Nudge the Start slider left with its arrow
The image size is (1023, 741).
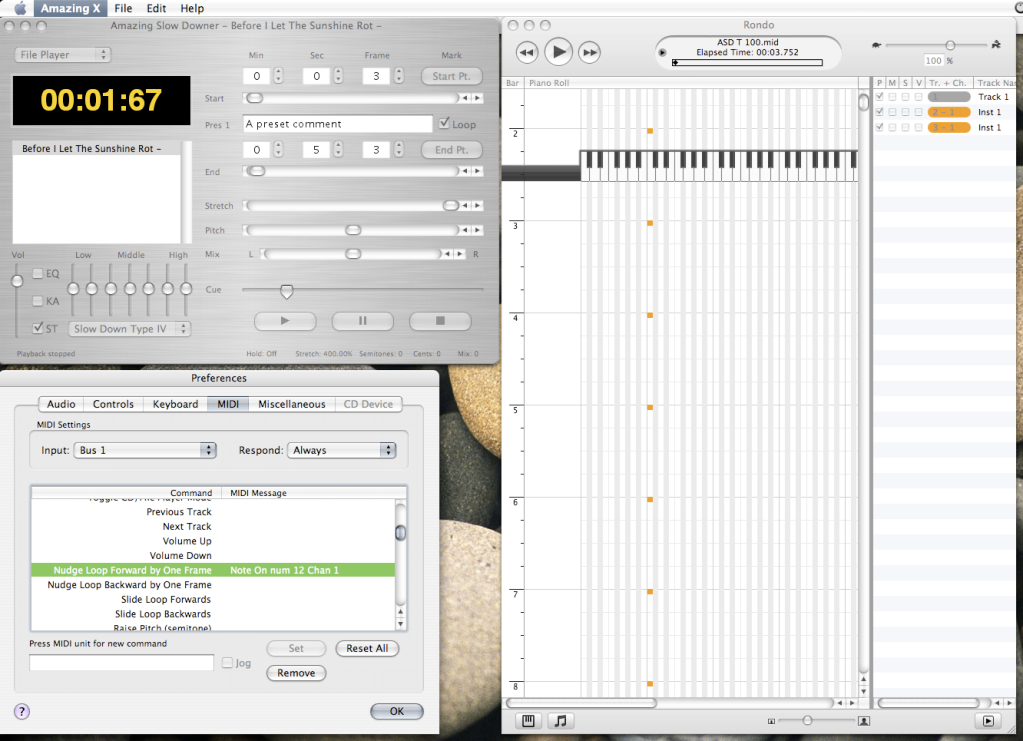tap(465, 98)
